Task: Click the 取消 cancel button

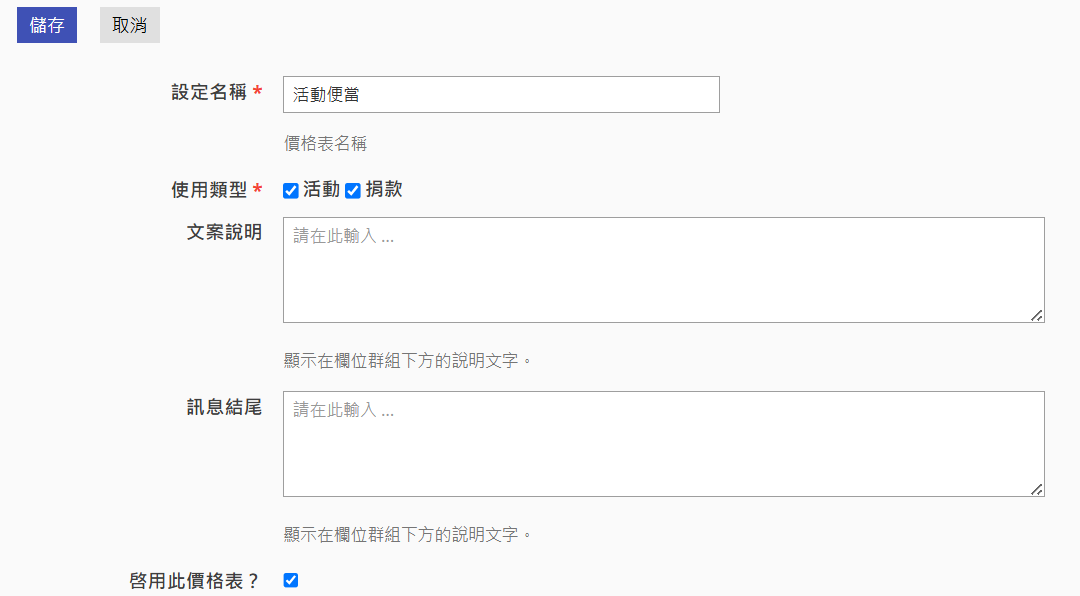Action: (x=129, y=25)
